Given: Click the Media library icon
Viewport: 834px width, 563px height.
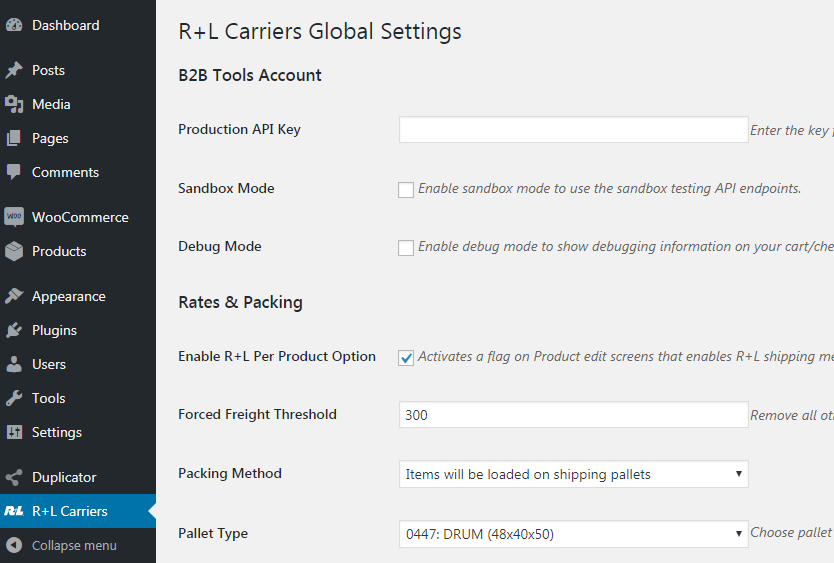Looking at the screenshot, I should (x=14, y=104).
